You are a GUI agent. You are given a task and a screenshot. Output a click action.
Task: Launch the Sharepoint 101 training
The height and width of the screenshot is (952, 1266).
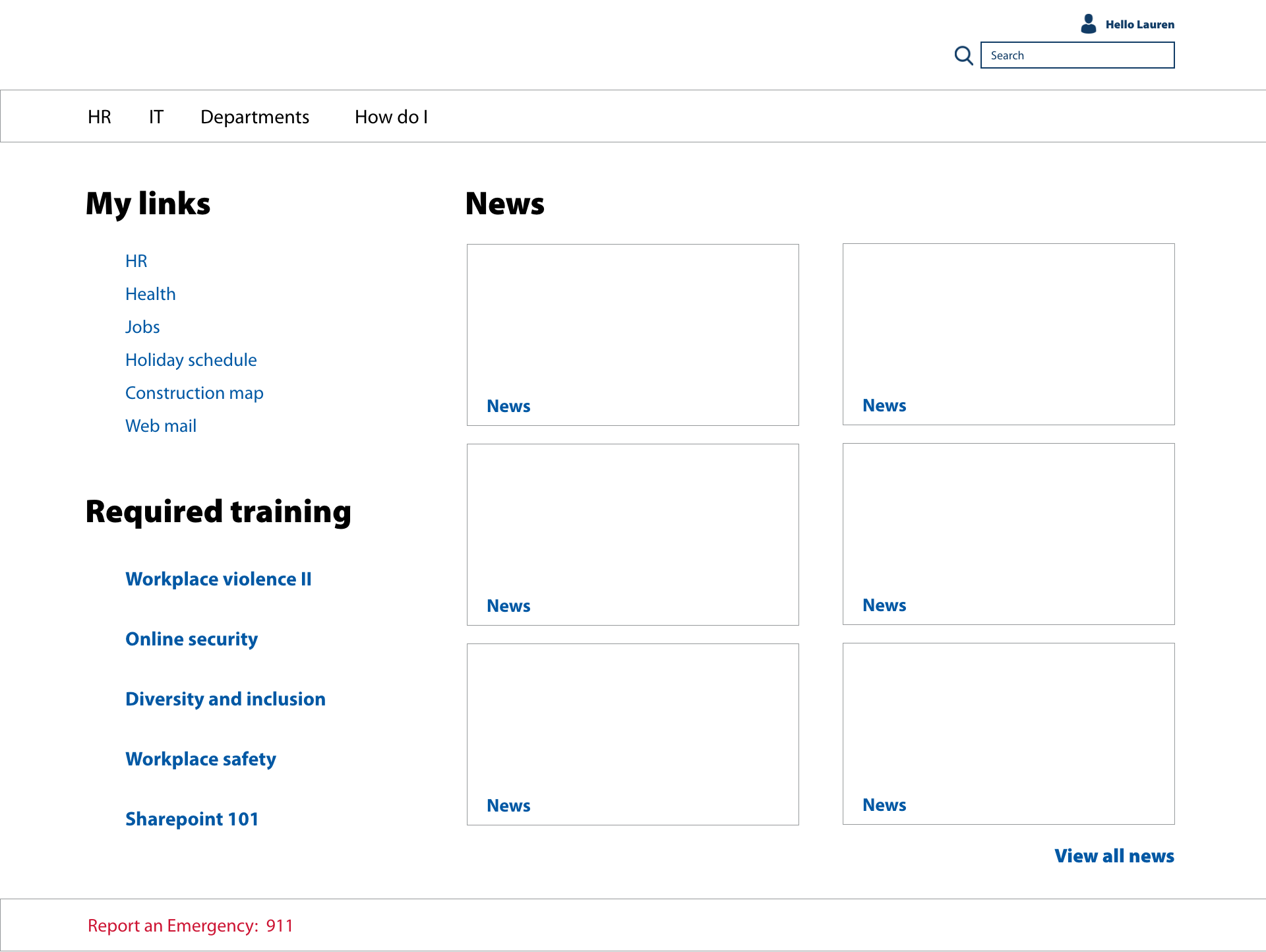coord(192,819)
